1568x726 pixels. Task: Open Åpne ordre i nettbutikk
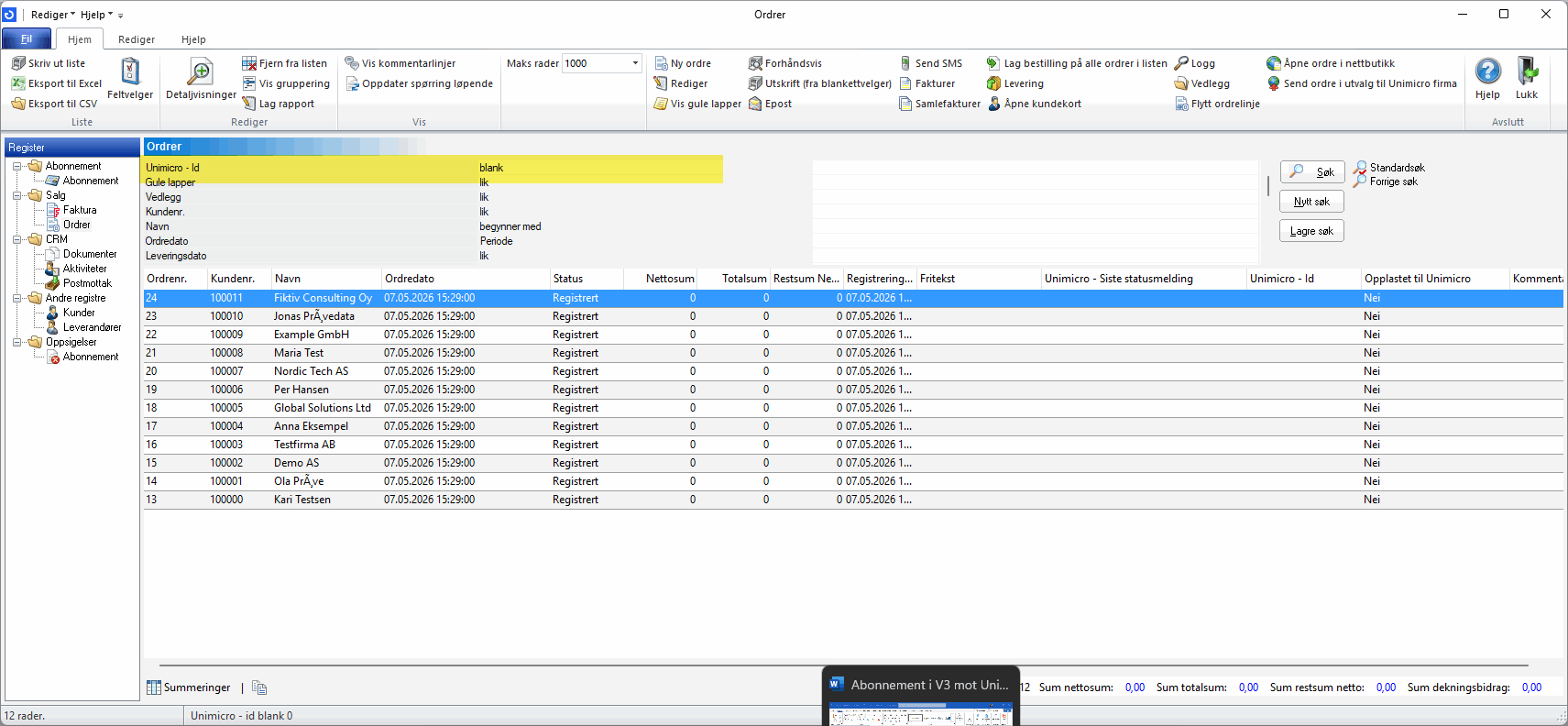[1331, 63]
